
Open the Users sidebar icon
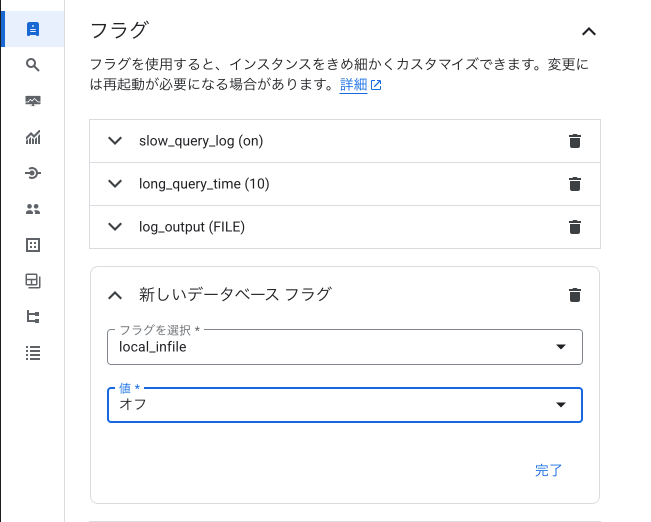[33, 209]
